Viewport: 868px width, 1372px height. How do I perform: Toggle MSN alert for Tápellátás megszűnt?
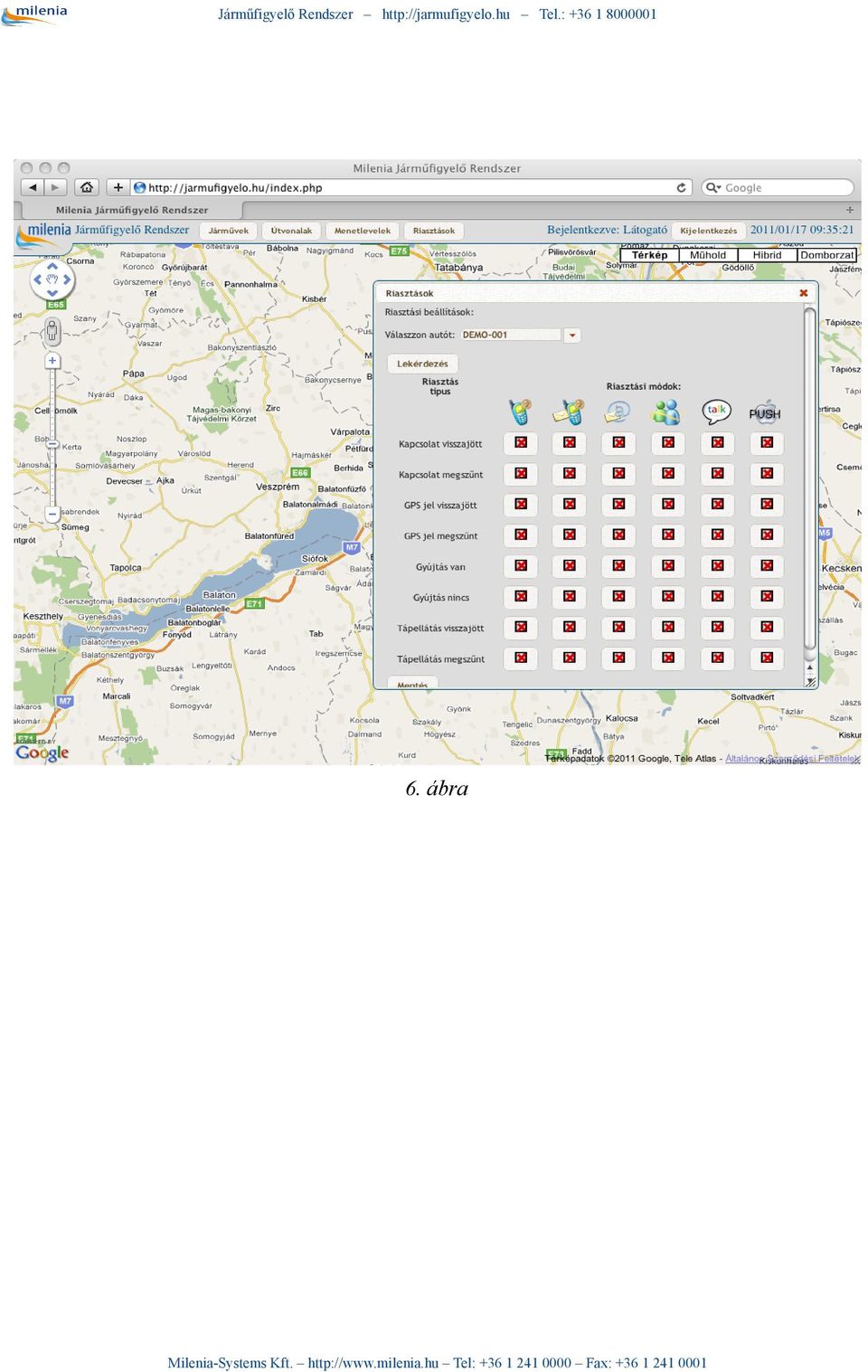click(x=668, y=658)
